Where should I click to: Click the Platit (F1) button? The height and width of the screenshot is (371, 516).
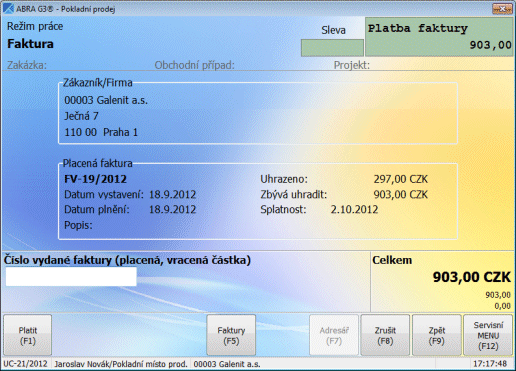[x=28, y=335]
